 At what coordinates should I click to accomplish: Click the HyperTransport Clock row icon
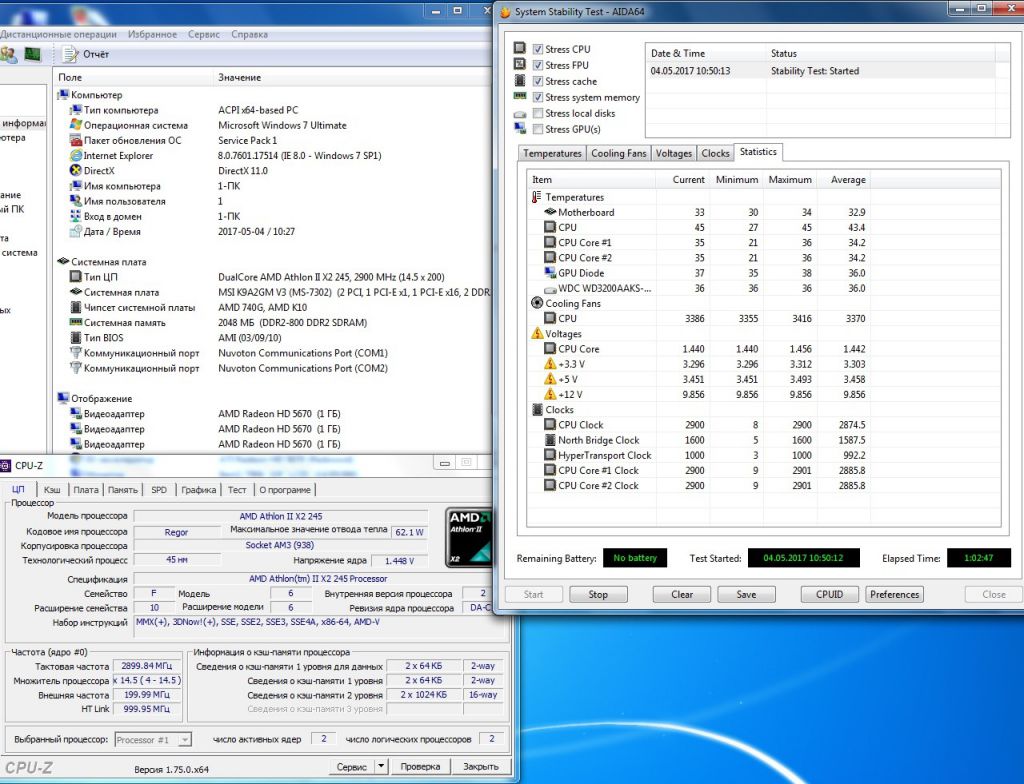point(550,455)
